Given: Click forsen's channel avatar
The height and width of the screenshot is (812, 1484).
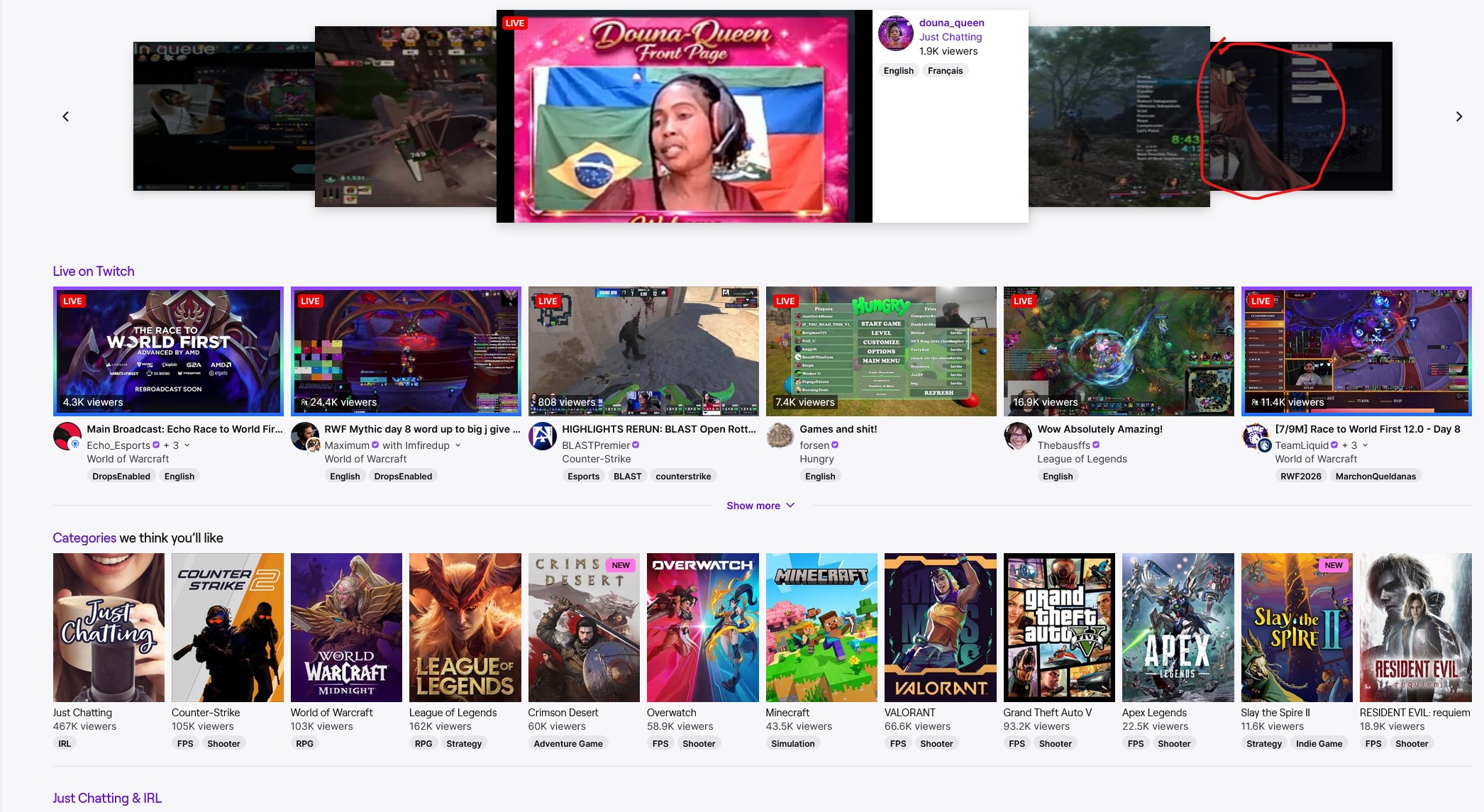Looking at the screenshot, I should [x=780, y=436].
